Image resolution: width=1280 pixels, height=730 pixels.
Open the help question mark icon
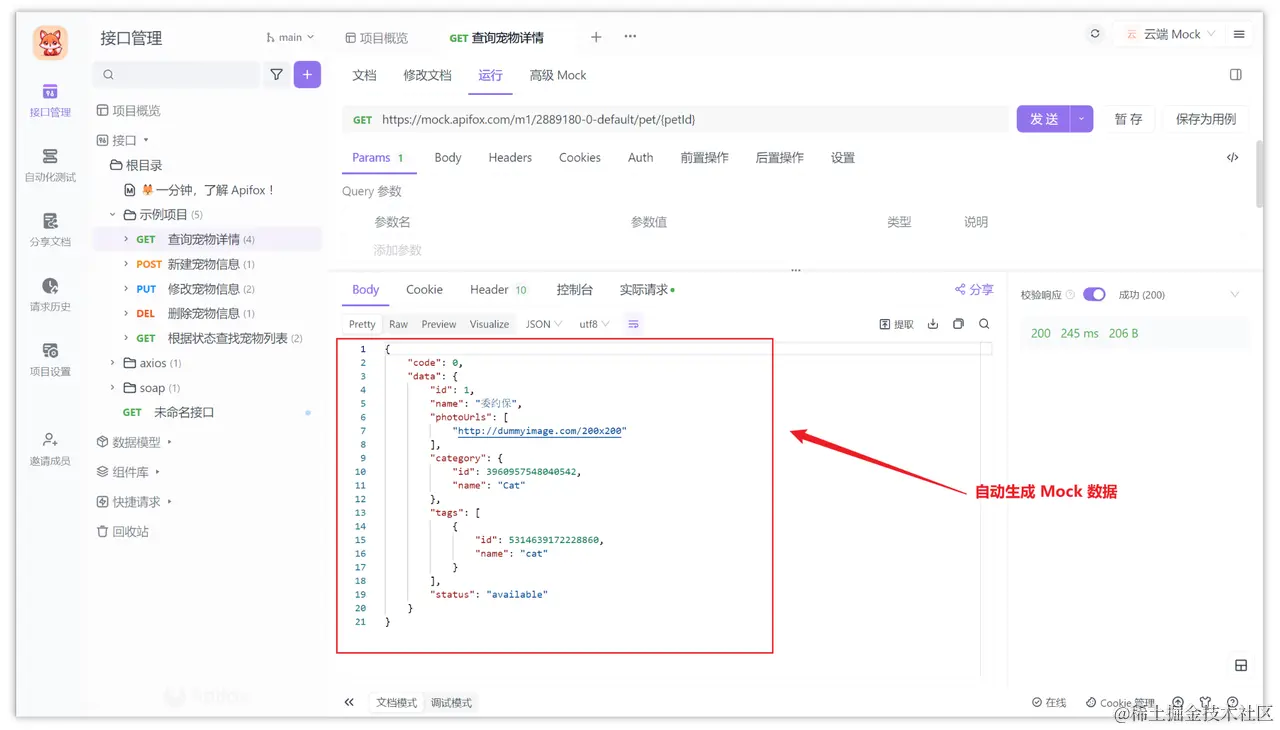pyautogui.click(x=1232, y=702)
